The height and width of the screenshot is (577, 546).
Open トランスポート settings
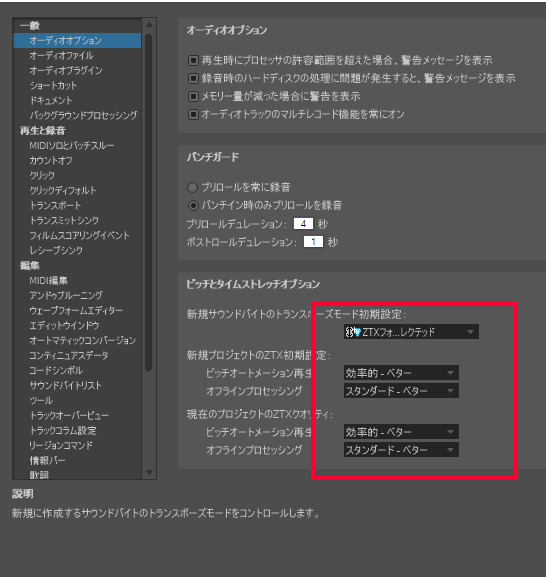pyautogui.click(x=55, y=205)
